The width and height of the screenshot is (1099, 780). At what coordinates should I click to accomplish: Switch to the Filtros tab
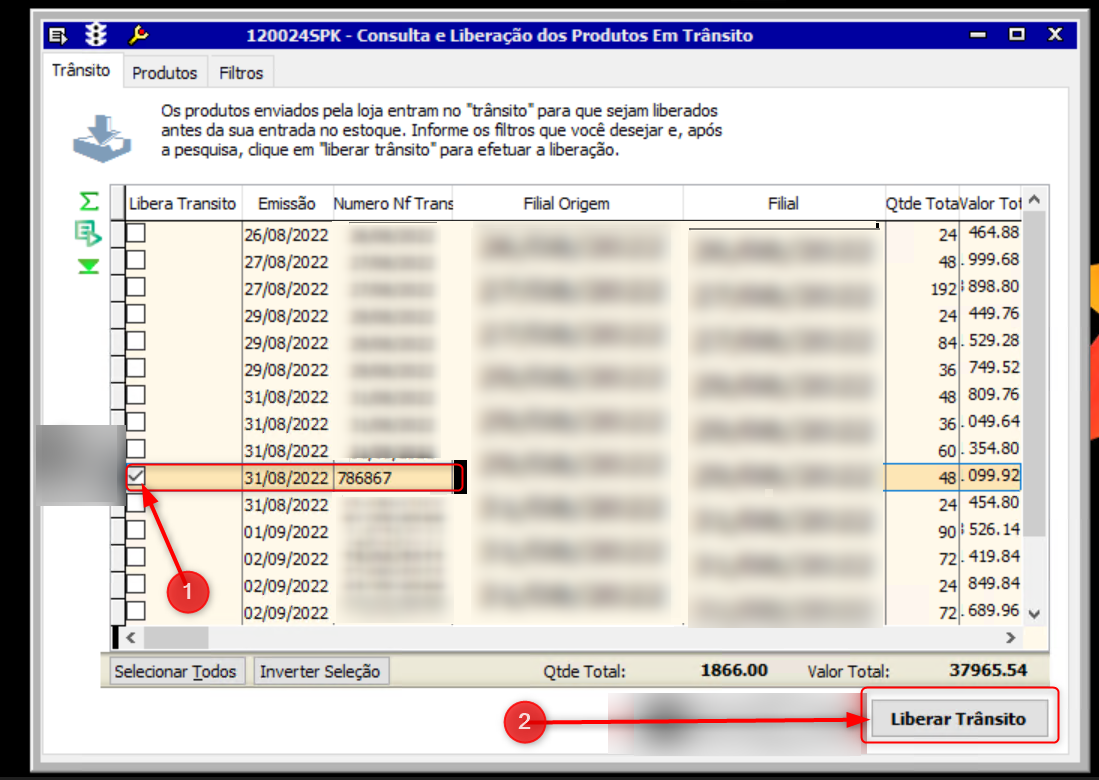[240, 73]
